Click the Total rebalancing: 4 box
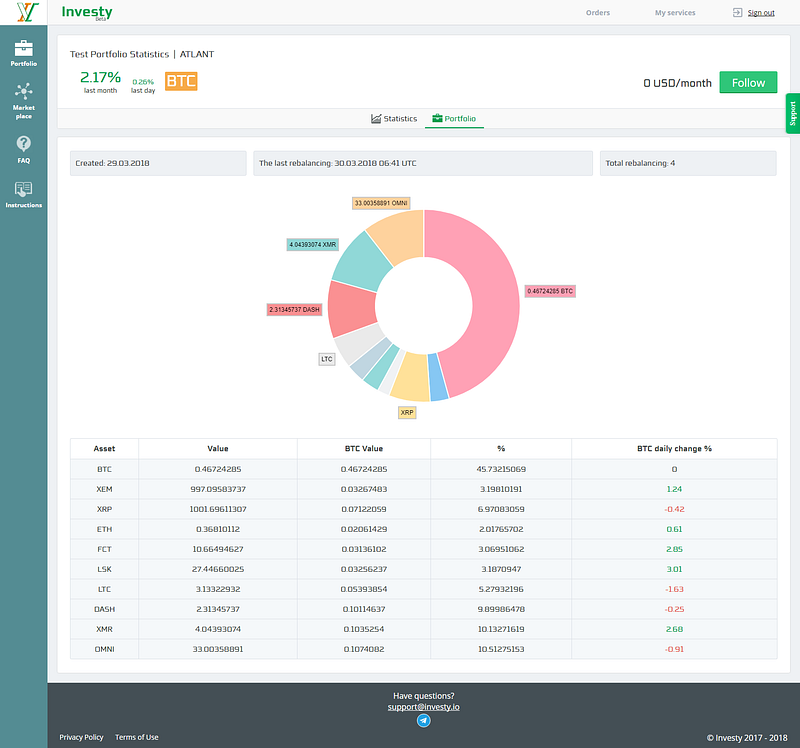 (x=688, y=163)
